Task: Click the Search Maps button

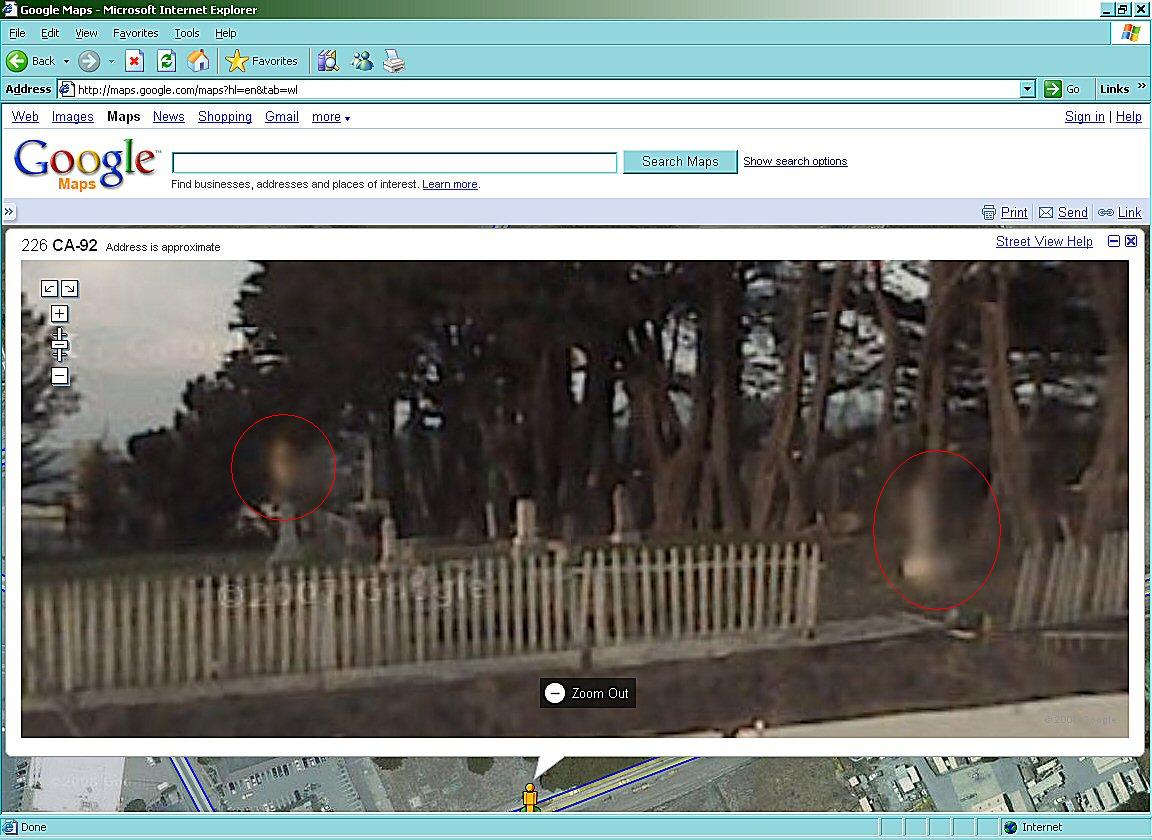Action: (x=680, y=161)
